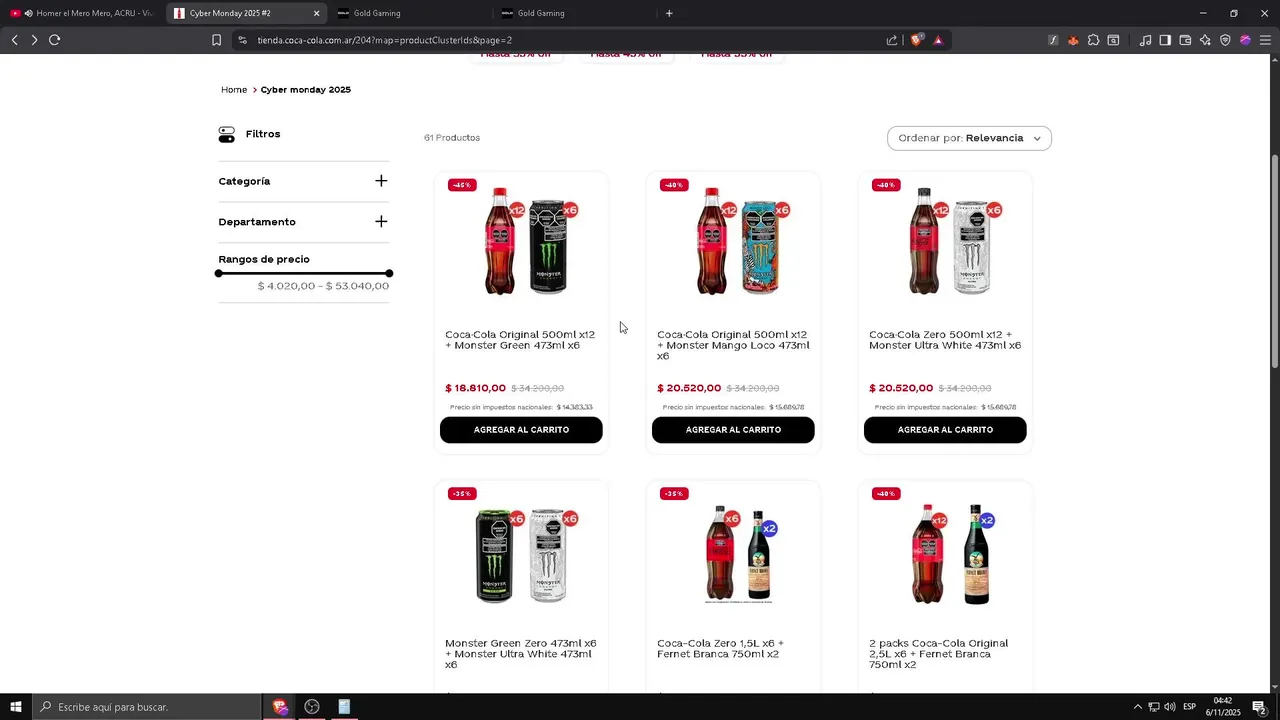Open the Brave Shields lion icon
This screenshot has height=720, width=1280.
tap(916, 40)
